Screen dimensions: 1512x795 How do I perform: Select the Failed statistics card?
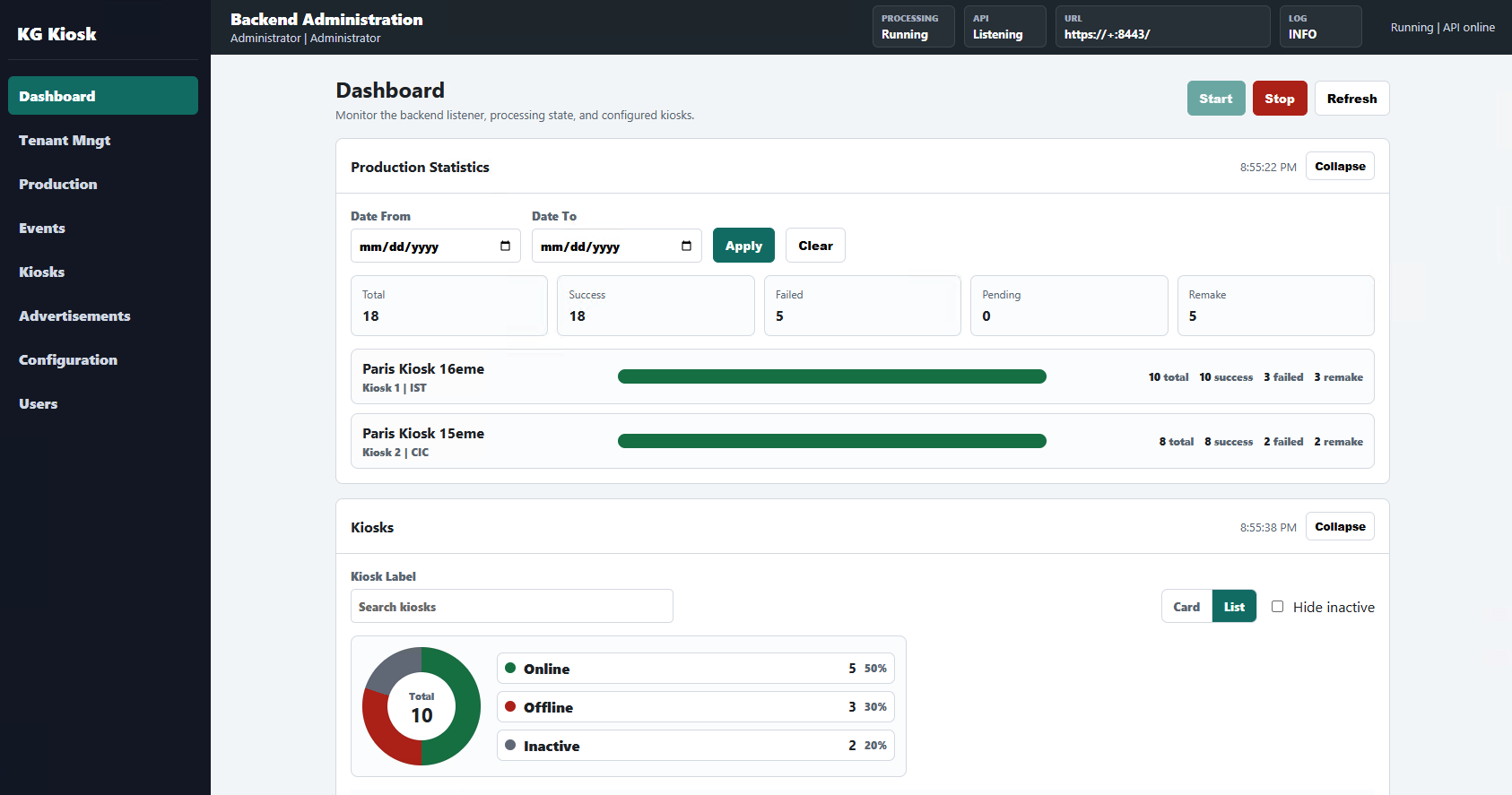[863, 306]
